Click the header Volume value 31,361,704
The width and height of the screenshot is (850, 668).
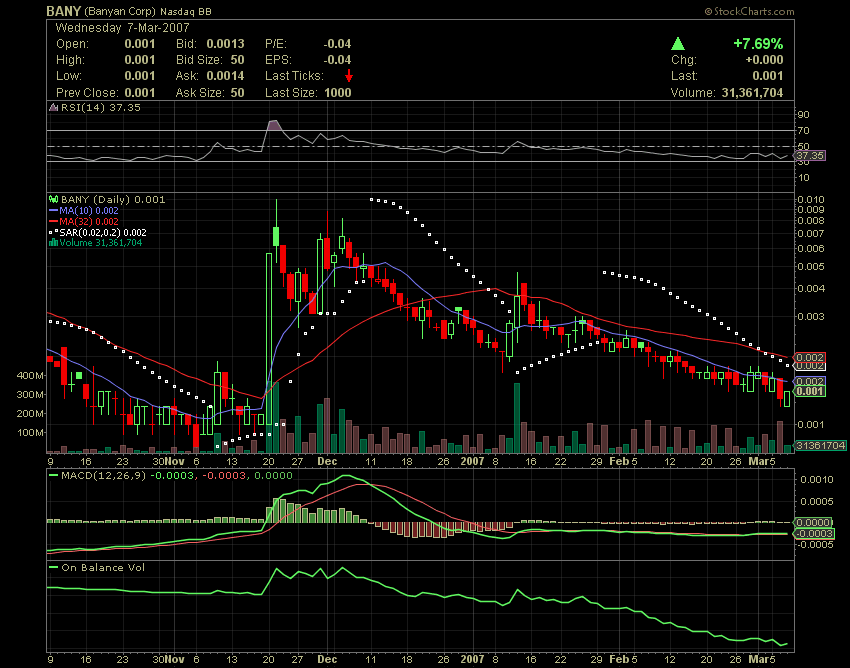(x=752, y=93)
